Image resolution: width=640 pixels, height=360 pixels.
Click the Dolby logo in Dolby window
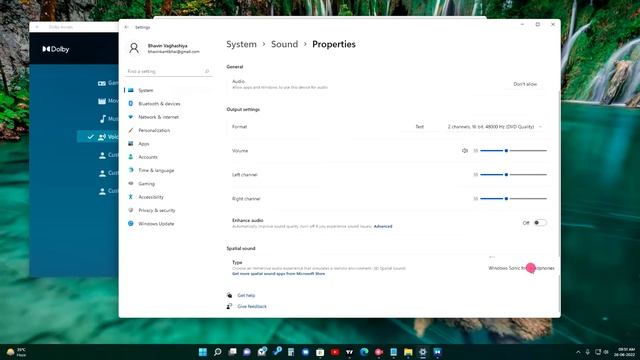56,49
